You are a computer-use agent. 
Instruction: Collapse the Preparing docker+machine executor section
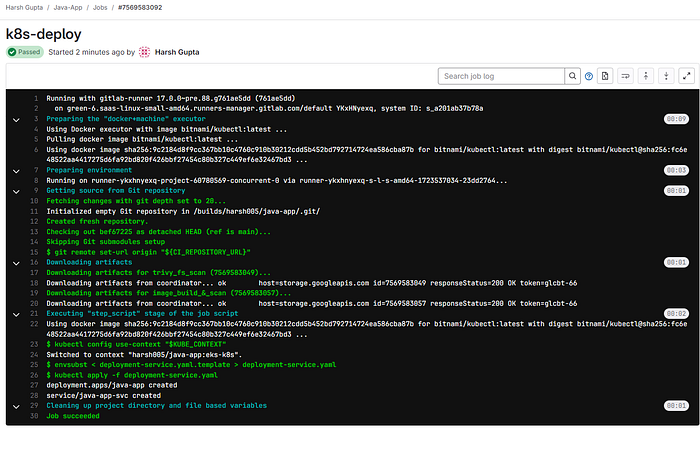click(x=16, y=120)
